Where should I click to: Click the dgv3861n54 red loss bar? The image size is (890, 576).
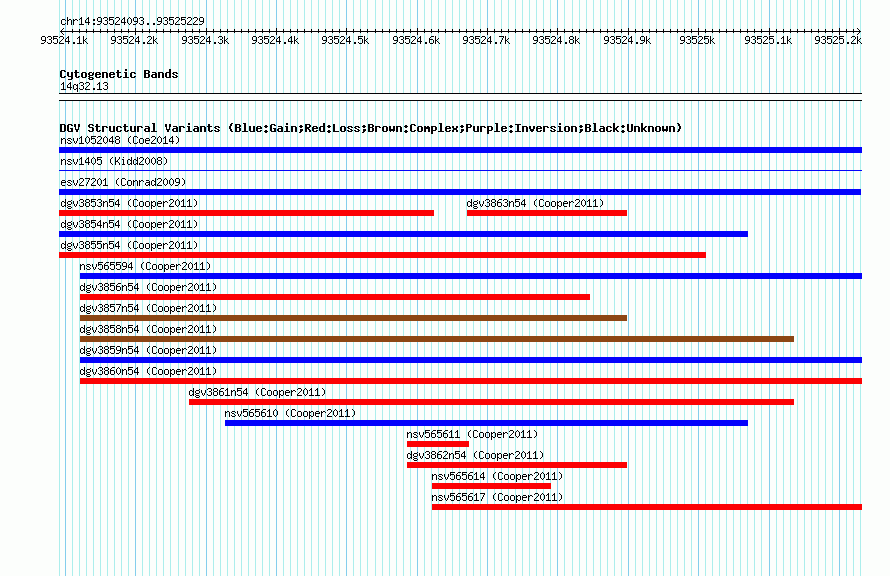(x=492, y=402)
